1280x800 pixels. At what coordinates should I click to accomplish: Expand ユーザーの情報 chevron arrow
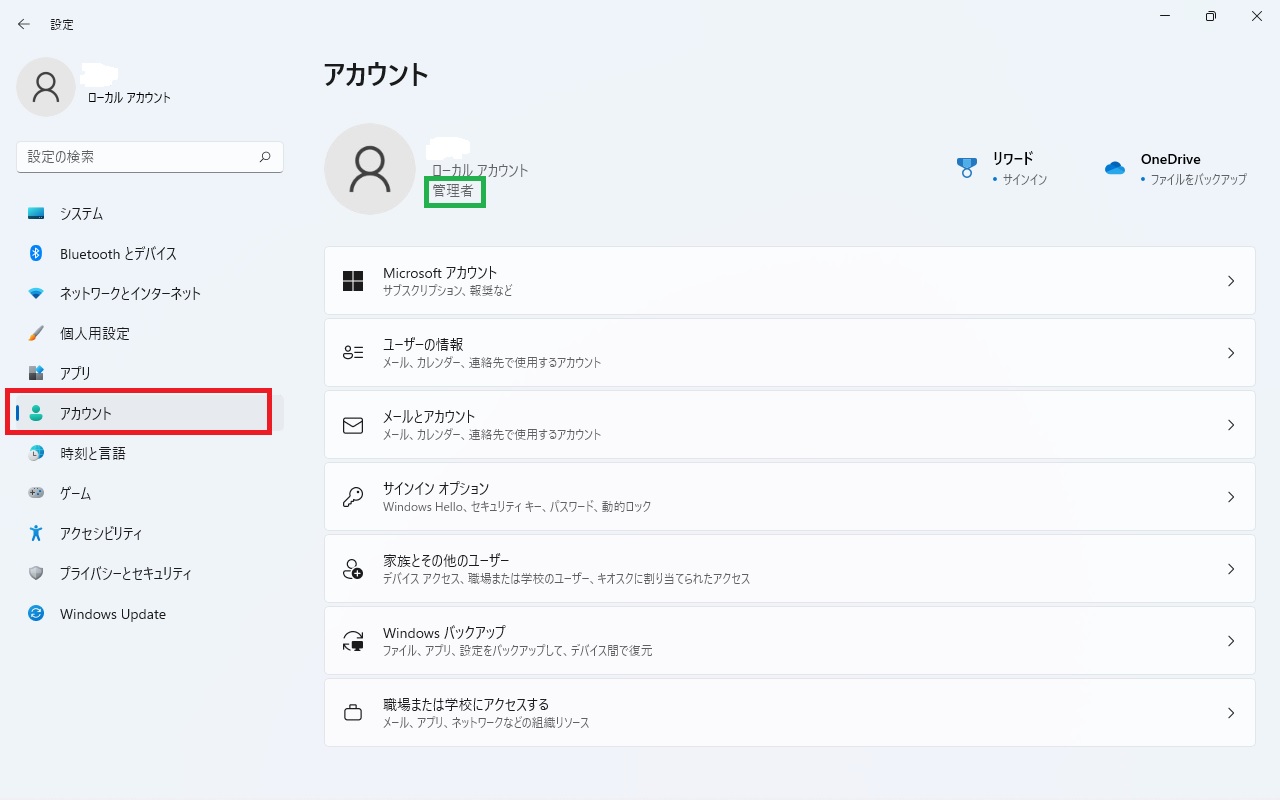point(1231,353)
